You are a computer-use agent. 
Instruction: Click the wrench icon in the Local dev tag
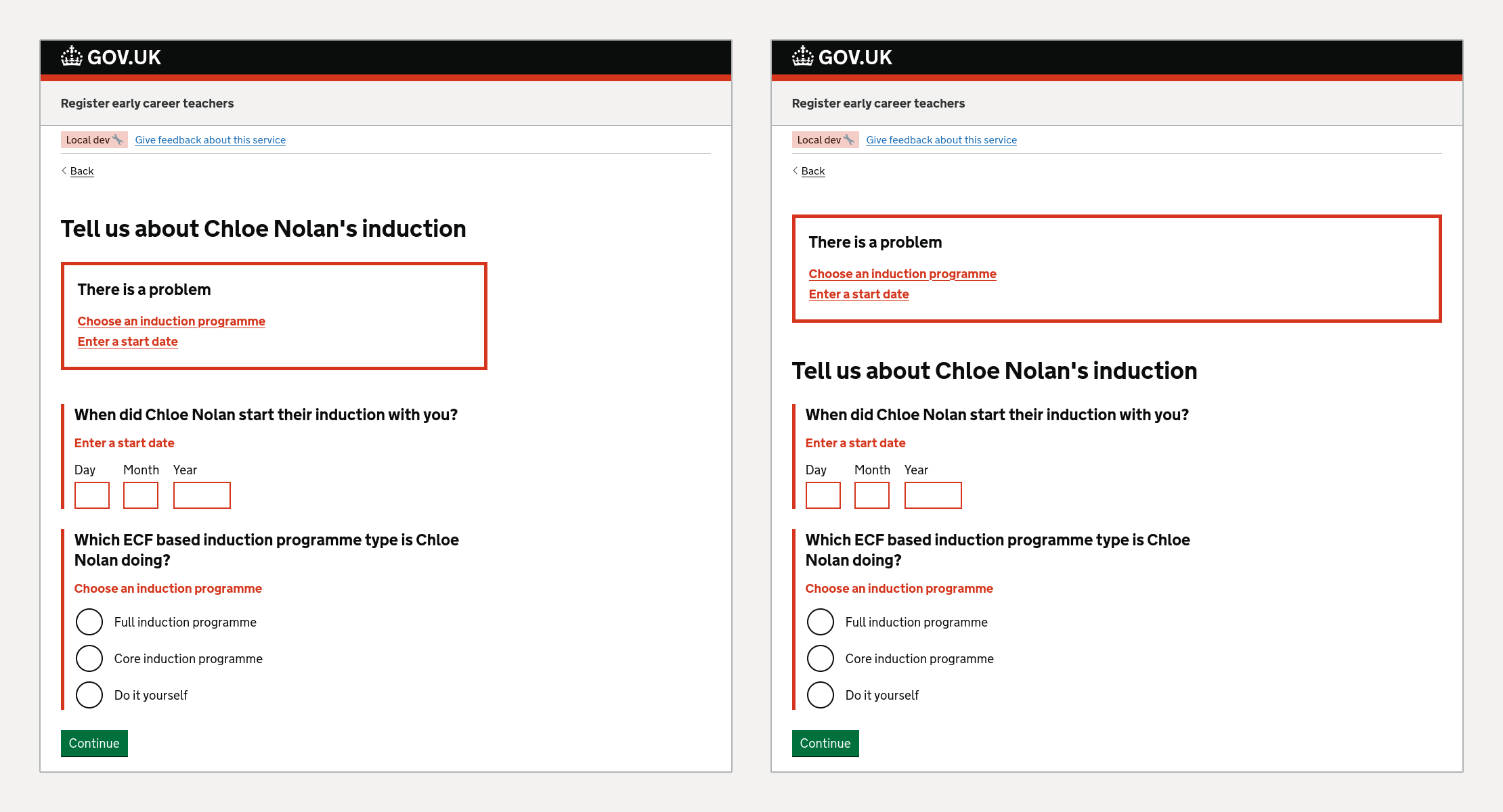[x=116, y=139]
